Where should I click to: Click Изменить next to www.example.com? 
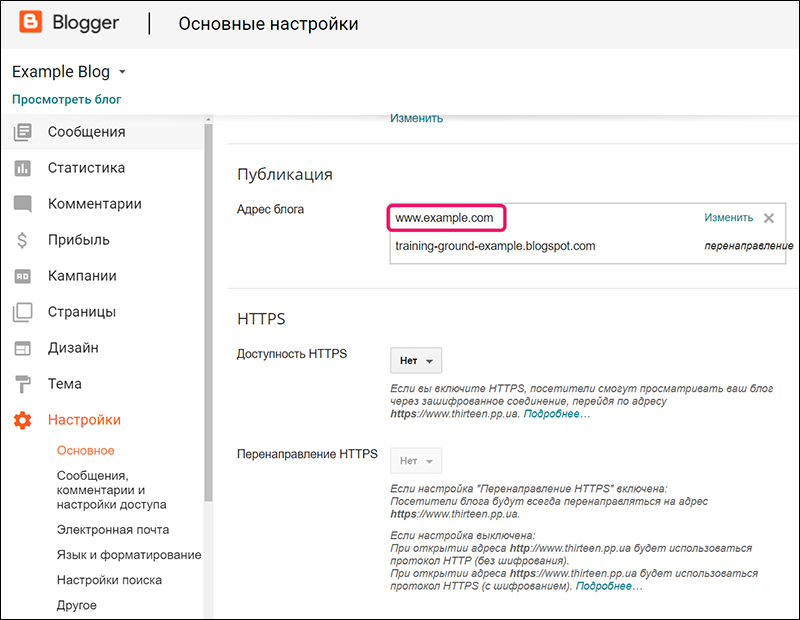pyautogui.click(x=728, y=218)
